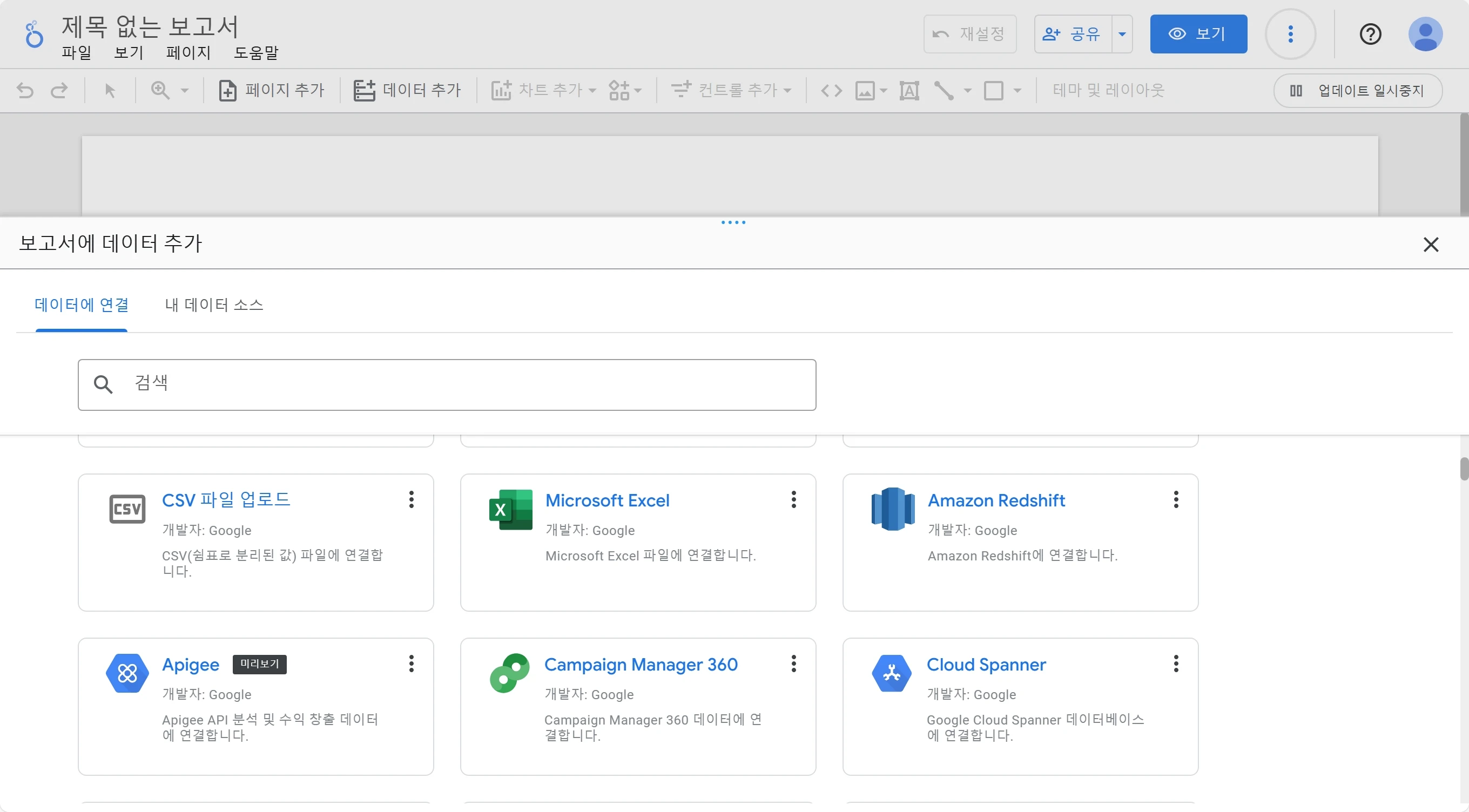Click the panel resize handle dots
Image resolution: width=1469 pixels, height=812 pixels.
[x=733, y=222]
